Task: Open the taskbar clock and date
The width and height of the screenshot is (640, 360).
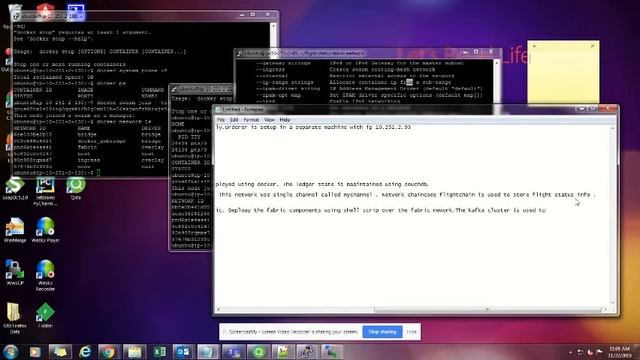Action: (619, 352)
